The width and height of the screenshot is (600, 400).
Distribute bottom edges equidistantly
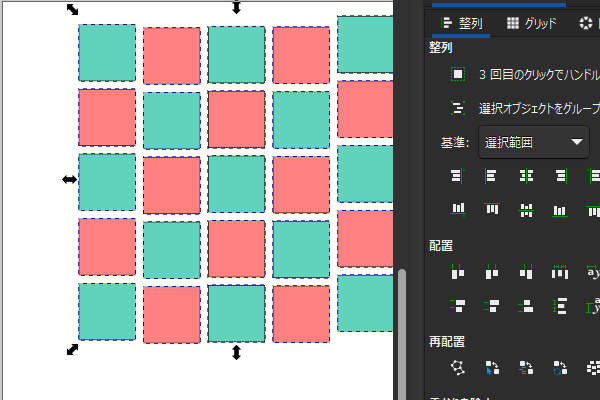pos(526,306)
